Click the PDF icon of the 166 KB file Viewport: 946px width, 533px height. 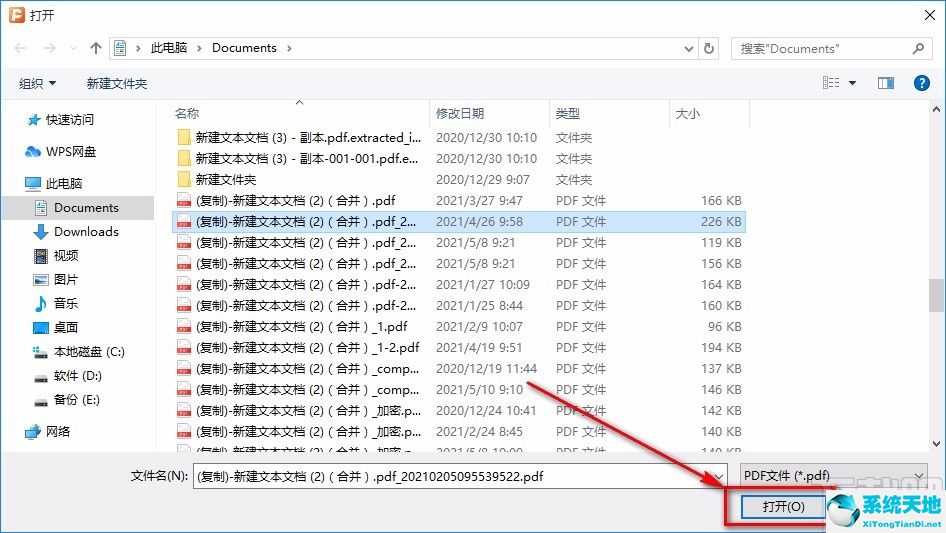(x=184, y=201)
